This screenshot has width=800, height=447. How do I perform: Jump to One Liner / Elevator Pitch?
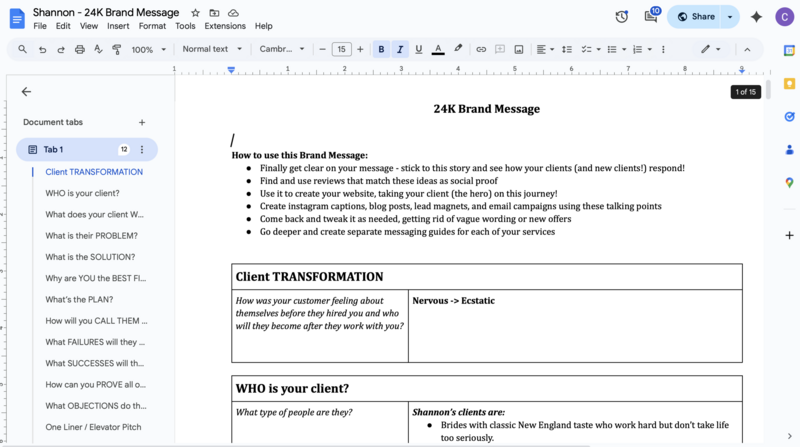coord(93,427)
